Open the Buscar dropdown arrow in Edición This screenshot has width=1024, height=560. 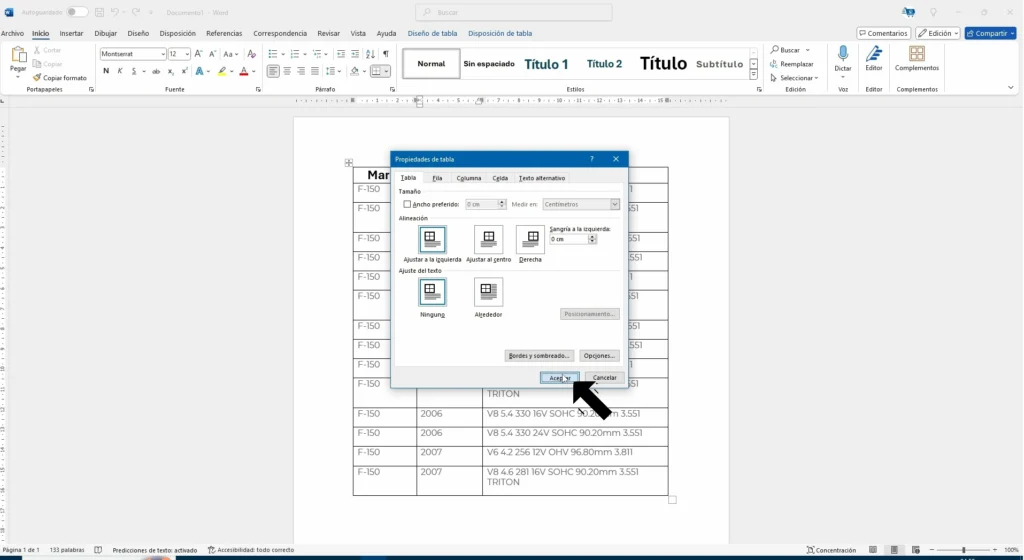pyautogui.click(x=808, y=50)
